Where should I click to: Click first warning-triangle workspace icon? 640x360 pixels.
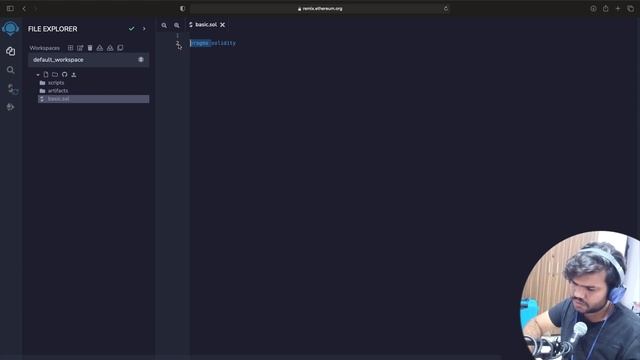point(100,48)
